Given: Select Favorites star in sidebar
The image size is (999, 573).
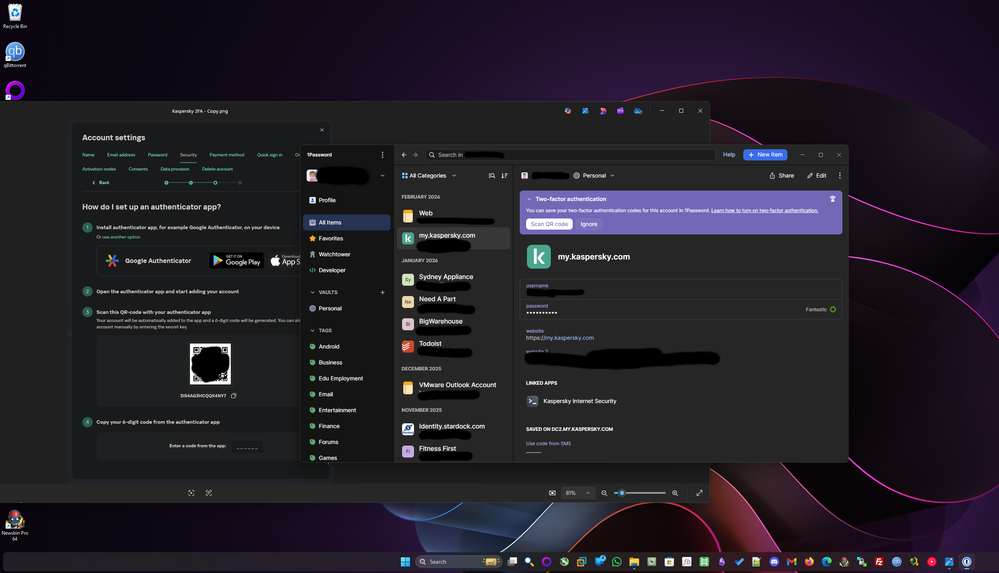Looking at the screenshot, I should point(330,238).
